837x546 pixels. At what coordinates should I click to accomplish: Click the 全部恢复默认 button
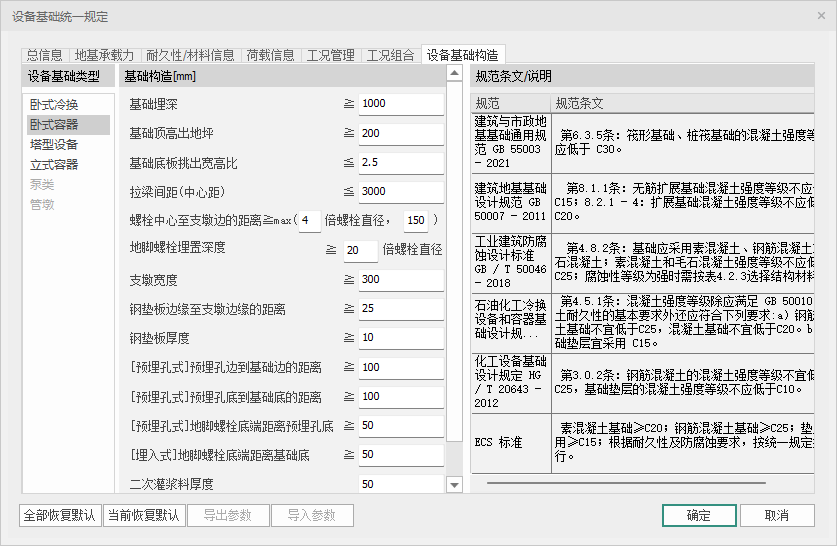pyautogui.click(x=60, y=516)
